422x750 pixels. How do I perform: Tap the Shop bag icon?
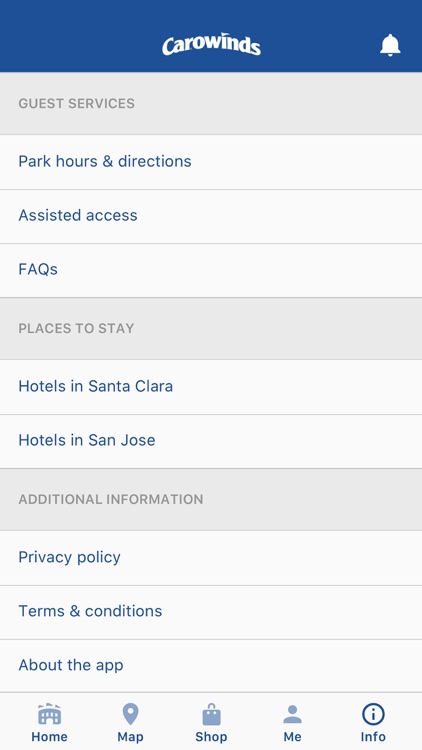pyautogui.click(x=211, y=714)
